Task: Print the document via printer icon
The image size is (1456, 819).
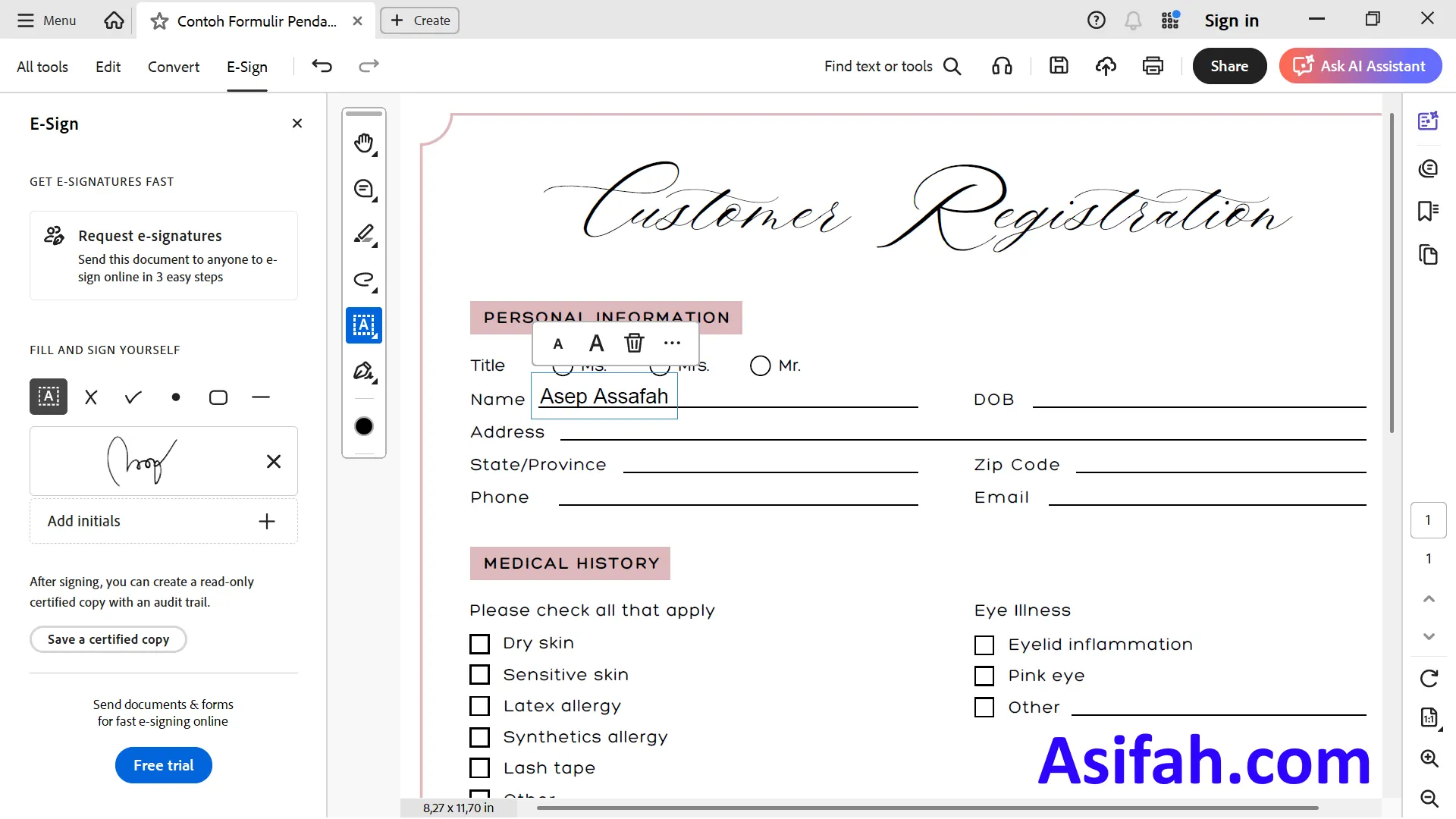Action: (1153, 66)
